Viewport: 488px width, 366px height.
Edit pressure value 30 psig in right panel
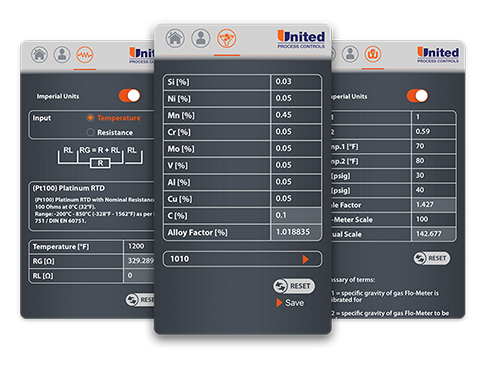click(x=433, y=176)
